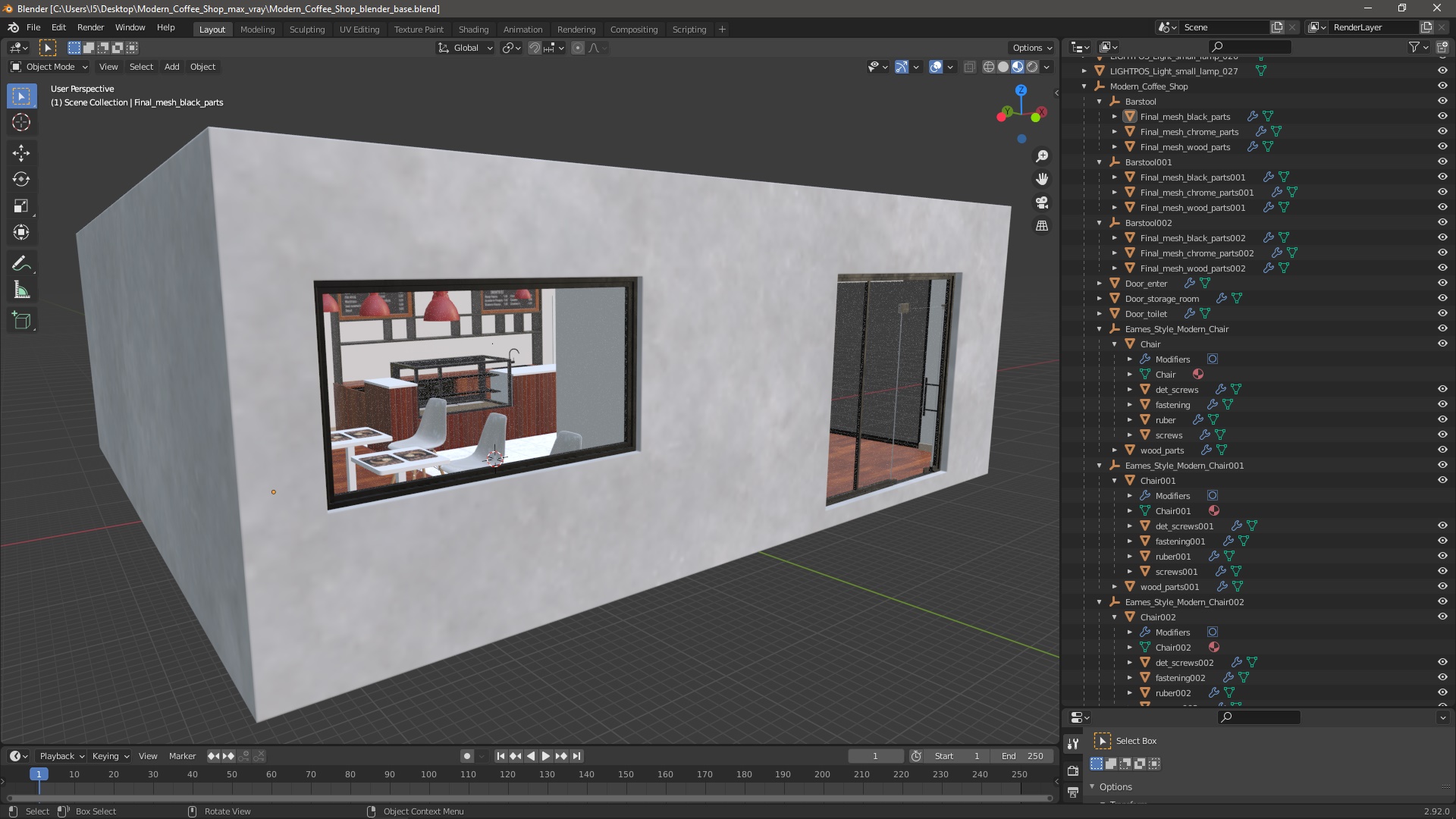Select the Move tool
The width and height of the screenshot is (1456, 819).
21,153
